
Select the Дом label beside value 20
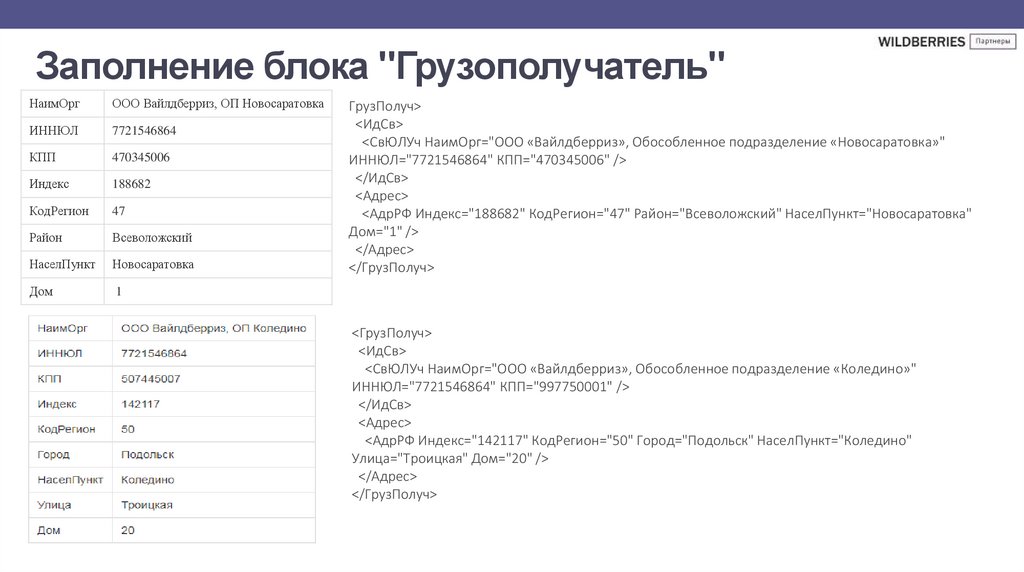[x=48, y=530]
